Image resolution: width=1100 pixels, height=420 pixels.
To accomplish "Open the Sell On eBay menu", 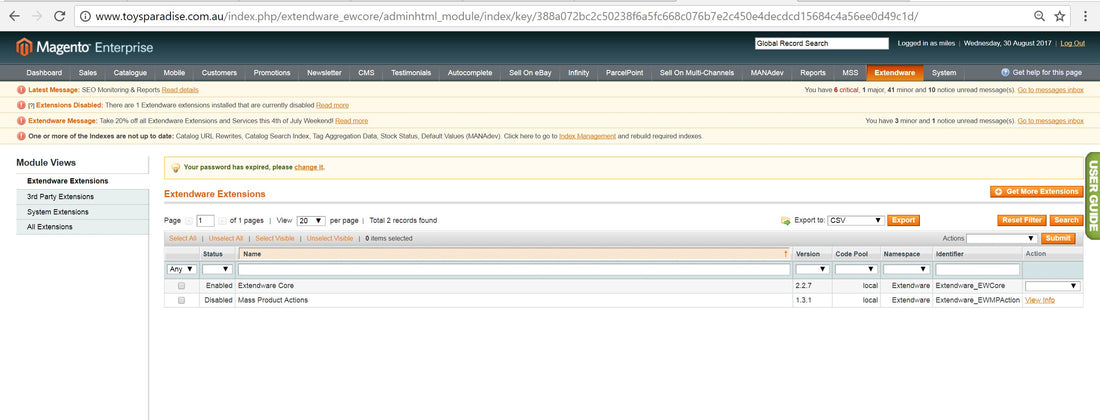I will point(530,73).
